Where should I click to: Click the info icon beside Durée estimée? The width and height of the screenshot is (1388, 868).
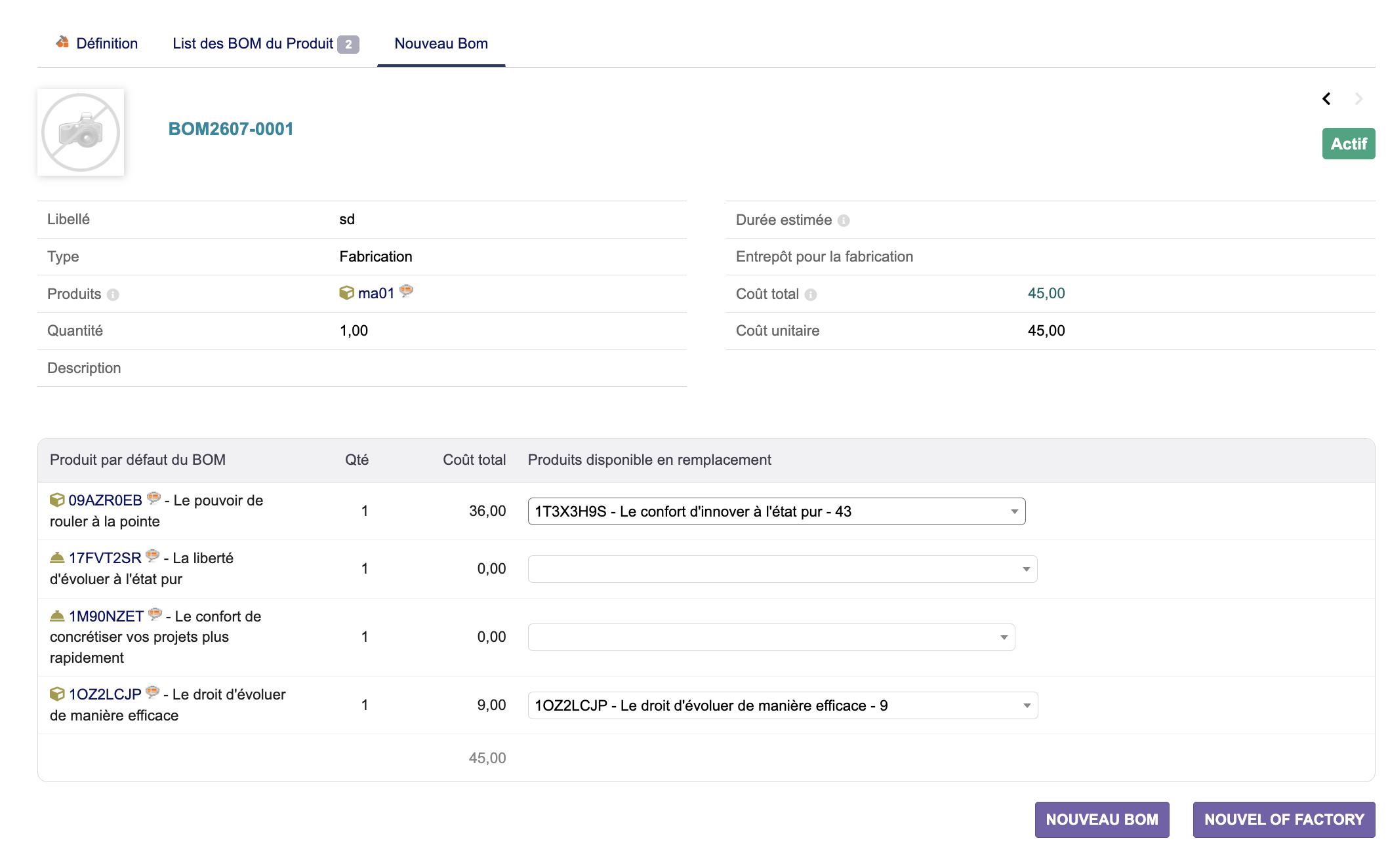click(844, 220)
